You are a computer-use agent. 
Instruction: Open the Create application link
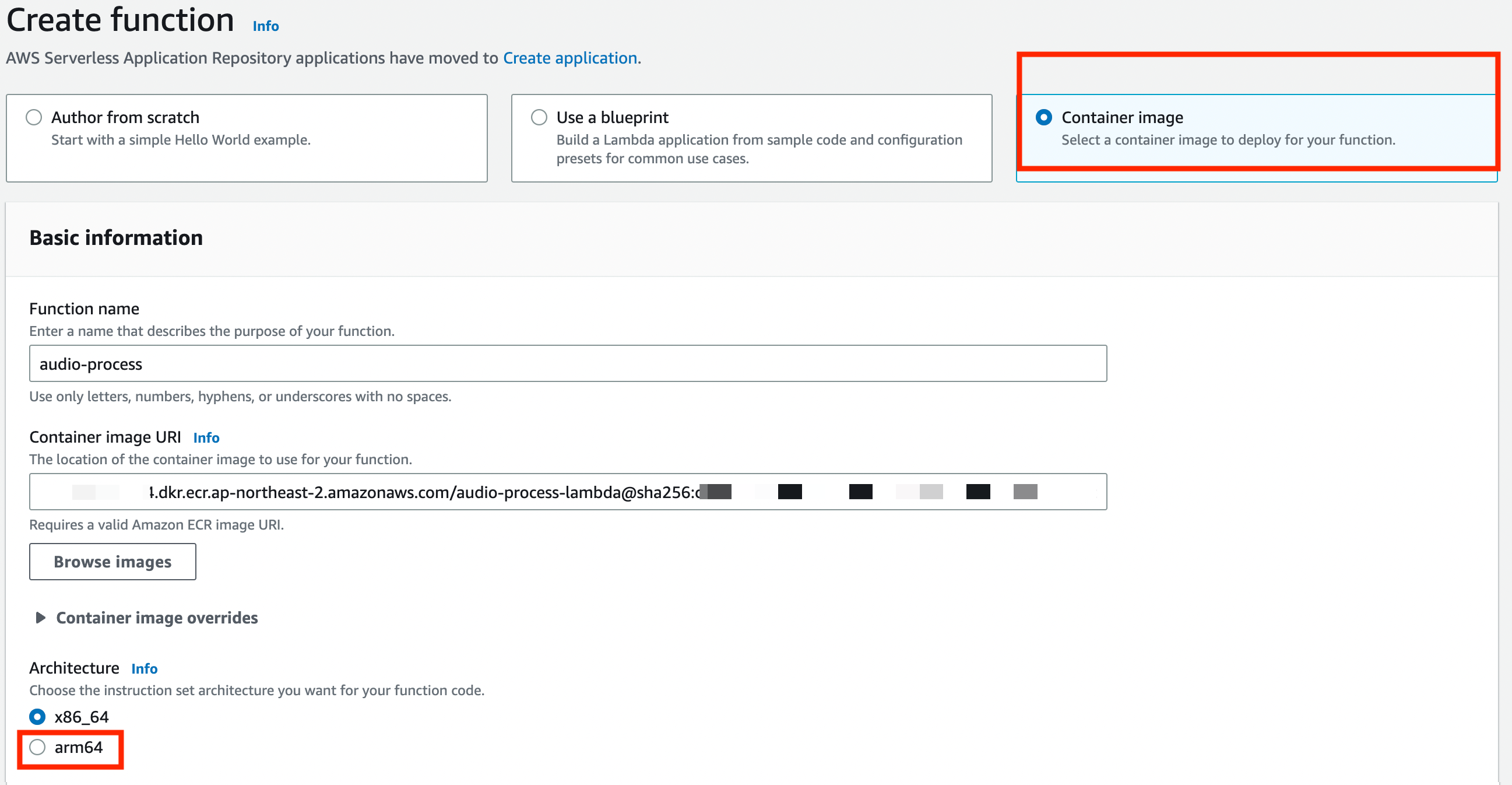570,58
